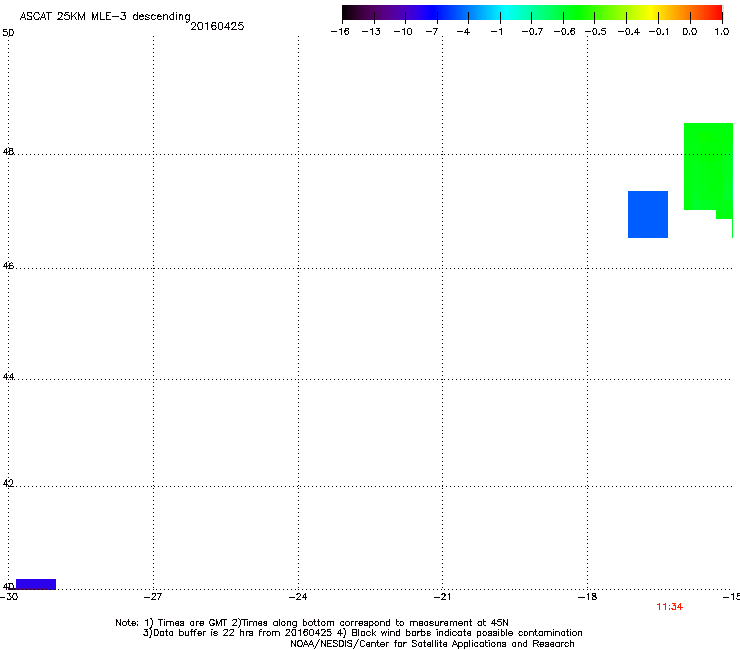This screenshot has height=650, width=740.
Task: Click the color bar label 0.0
Action: pyautogui.click(x=690, y=32)
